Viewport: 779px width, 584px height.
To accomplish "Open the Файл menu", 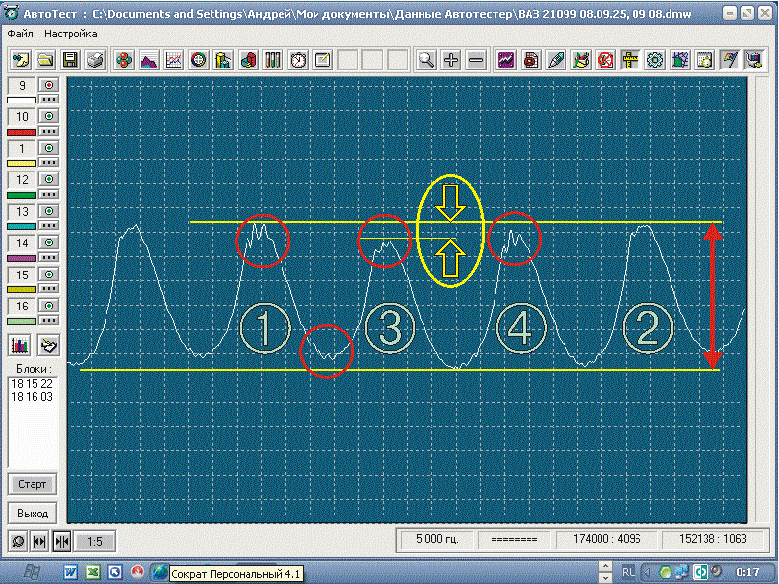I will click(20, 33).
